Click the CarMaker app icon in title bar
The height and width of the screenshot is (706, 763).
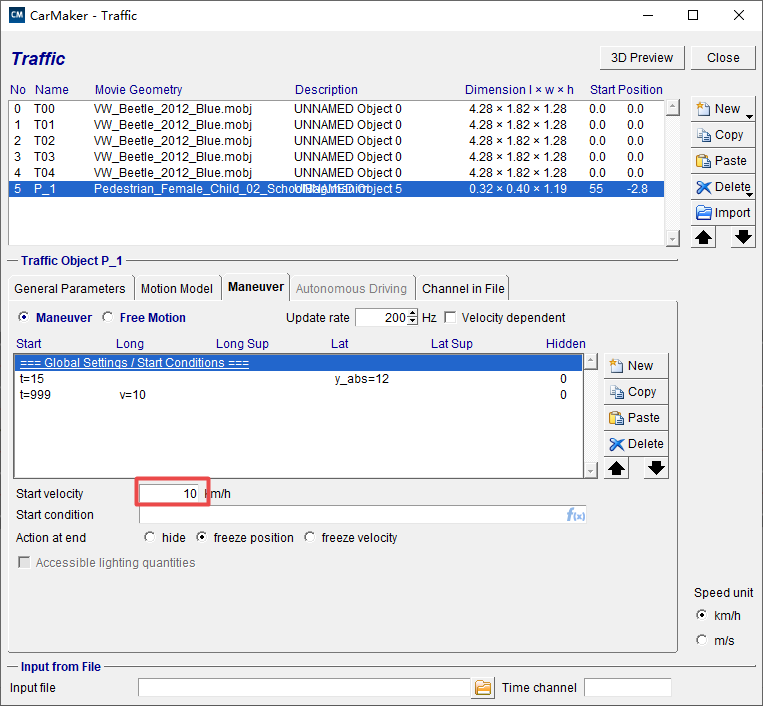(17, 15)
